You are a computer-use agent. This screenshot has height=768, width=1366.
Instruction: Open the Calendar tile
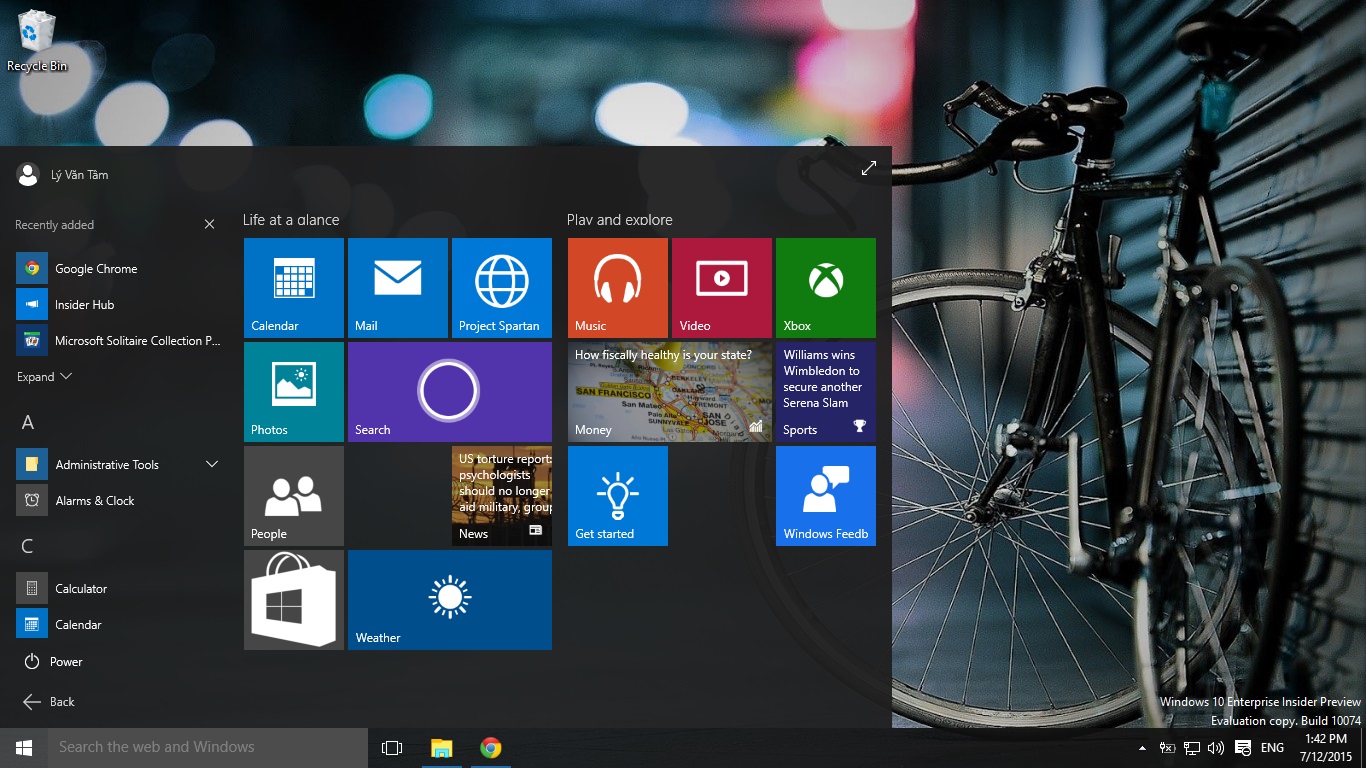click(x=294, y=288)
